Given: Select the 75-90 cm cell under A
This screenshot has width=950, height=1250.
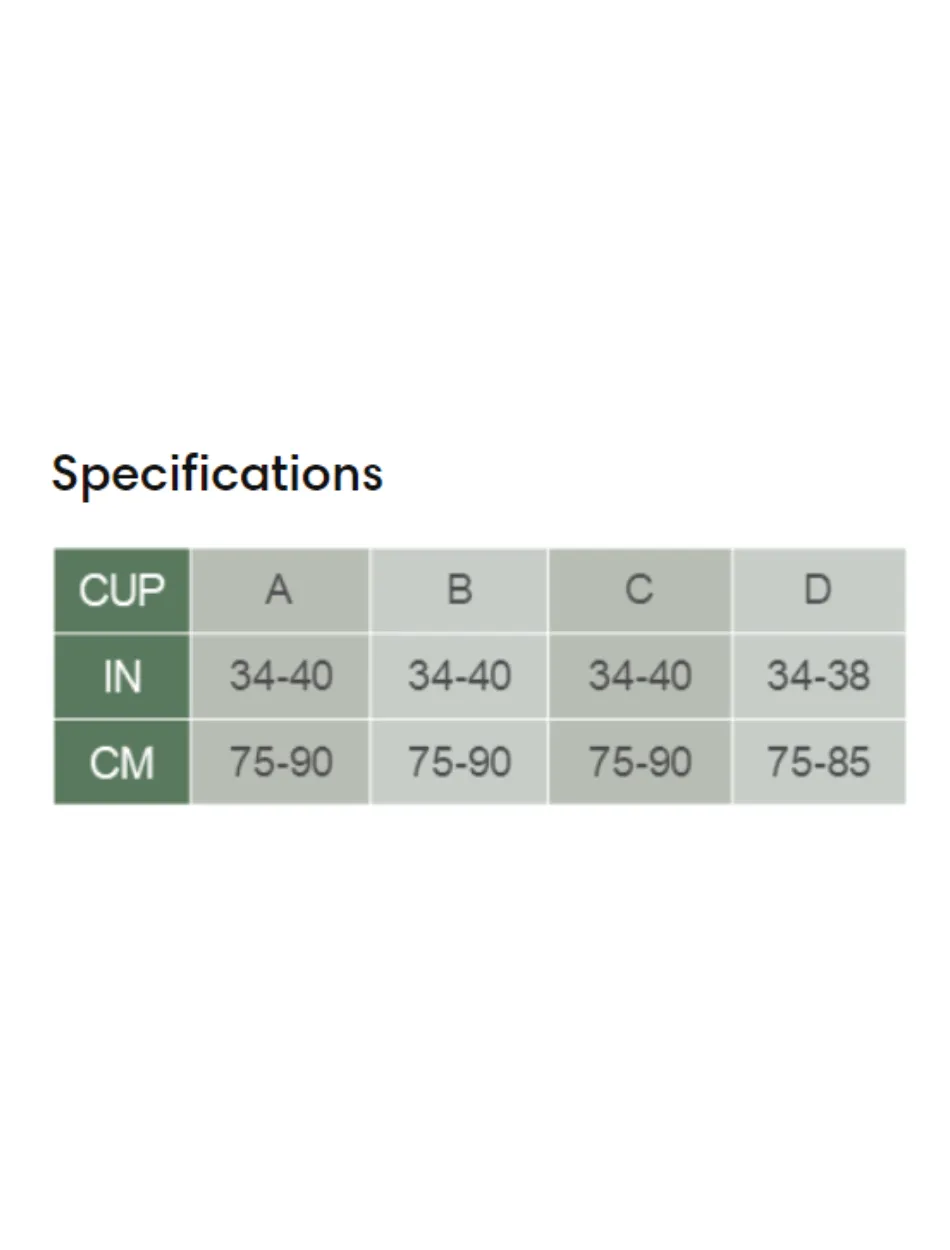Looking at the screenshot, I should pyautogui.click(x=280, y=762).
